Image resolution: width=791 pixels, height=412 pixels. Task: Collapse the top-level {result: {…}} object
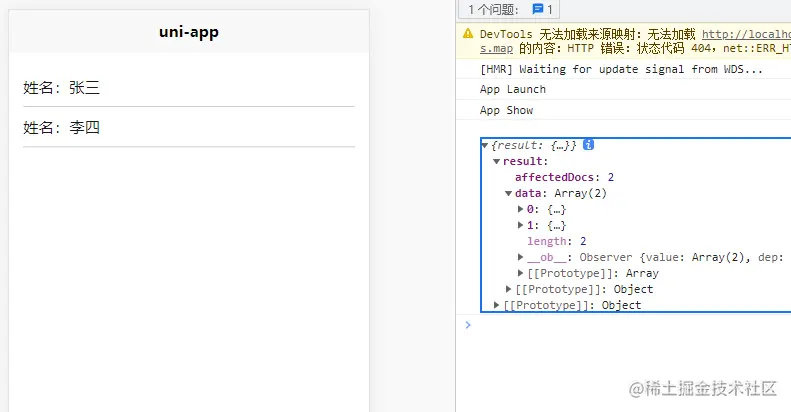[x=485, y=146]
